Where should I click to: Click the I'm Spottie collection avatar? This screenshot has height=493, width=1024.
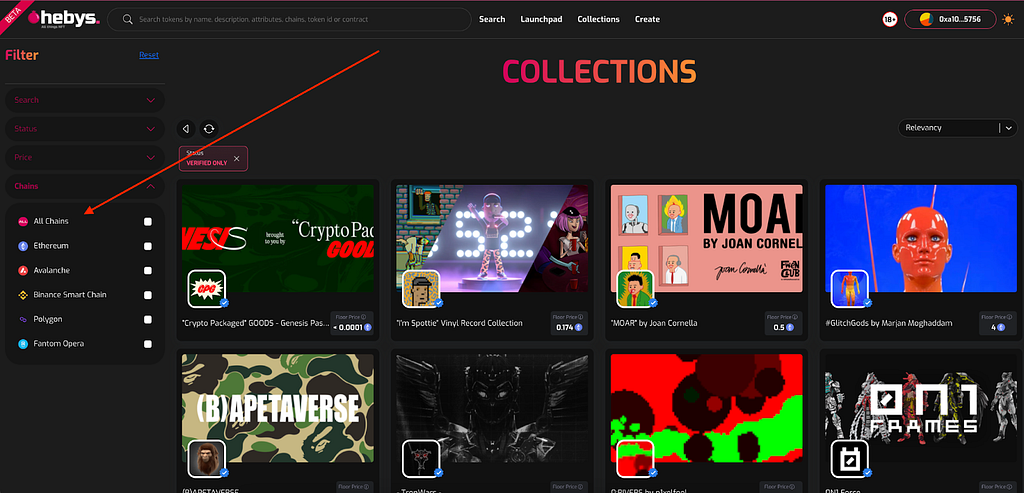pos(421,289)
